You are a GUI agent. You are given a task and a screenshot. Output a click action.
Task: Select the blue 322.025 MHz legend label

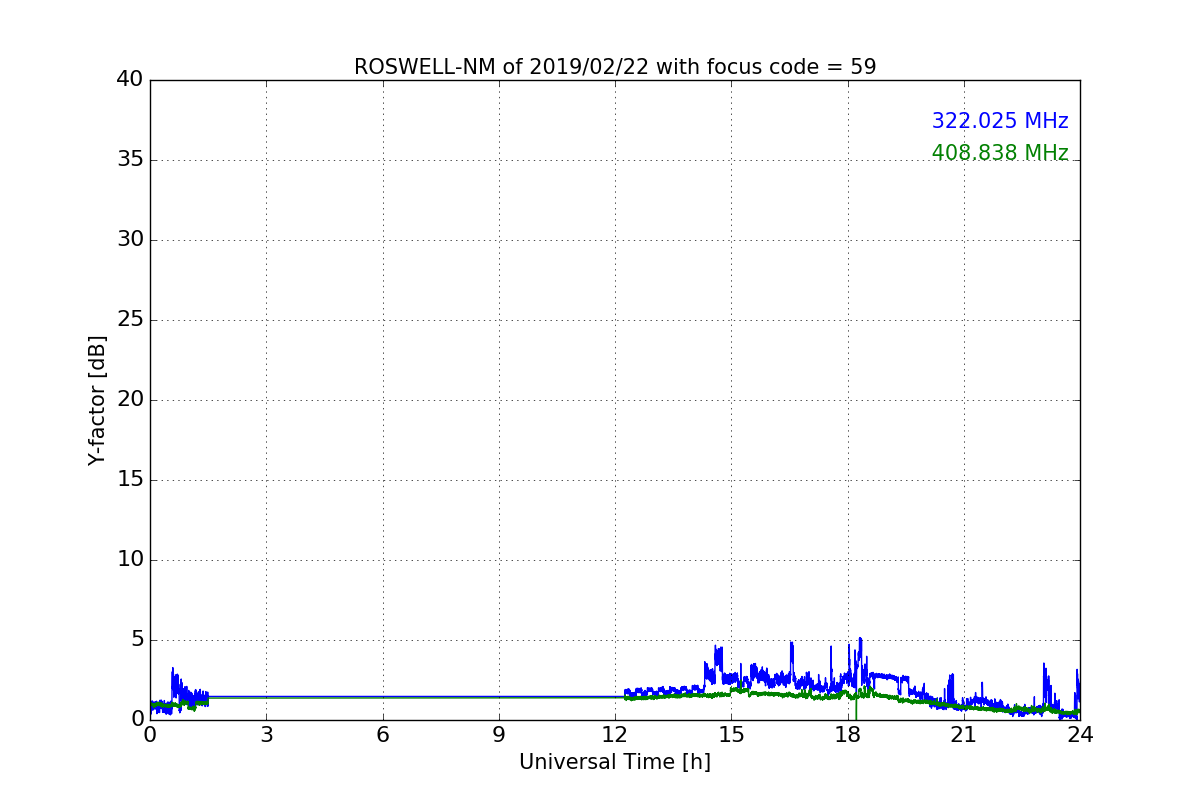click(x=1000, y=121)
